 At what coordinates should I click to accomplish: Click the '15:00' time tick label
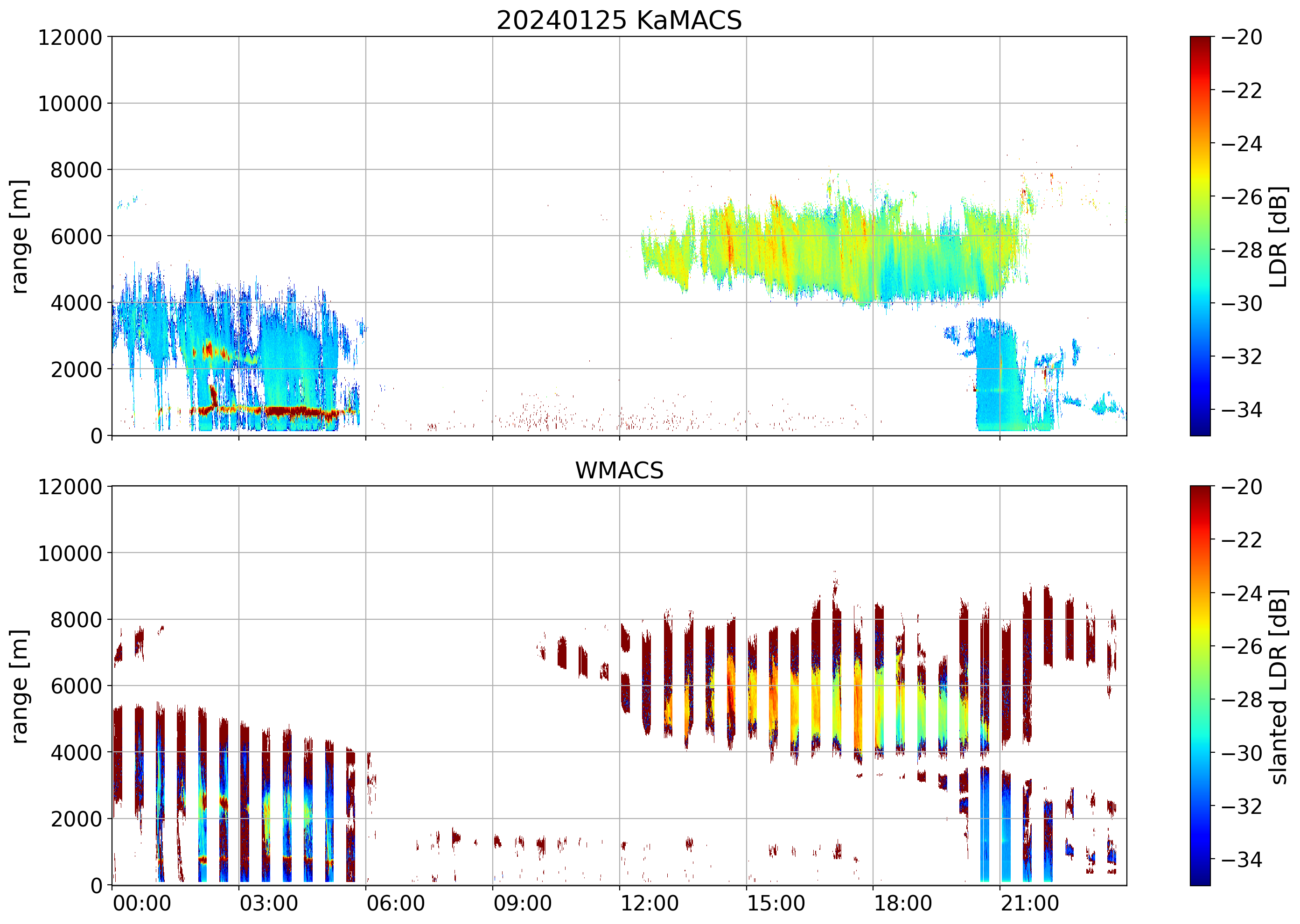pyautogui.click(x=776, y=903)
